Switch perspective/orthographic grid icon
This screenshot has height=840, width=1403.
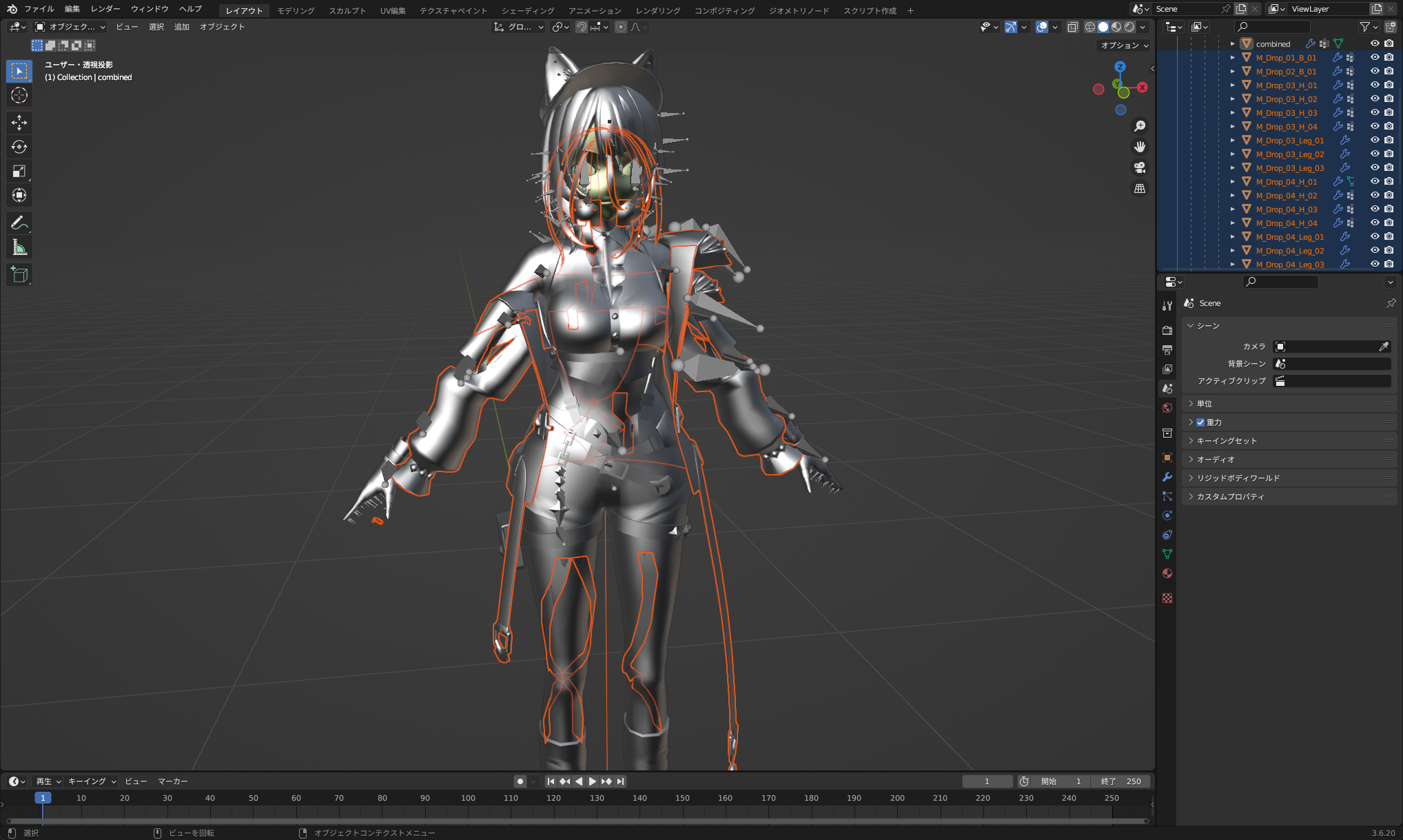(x=1140, y=188)
